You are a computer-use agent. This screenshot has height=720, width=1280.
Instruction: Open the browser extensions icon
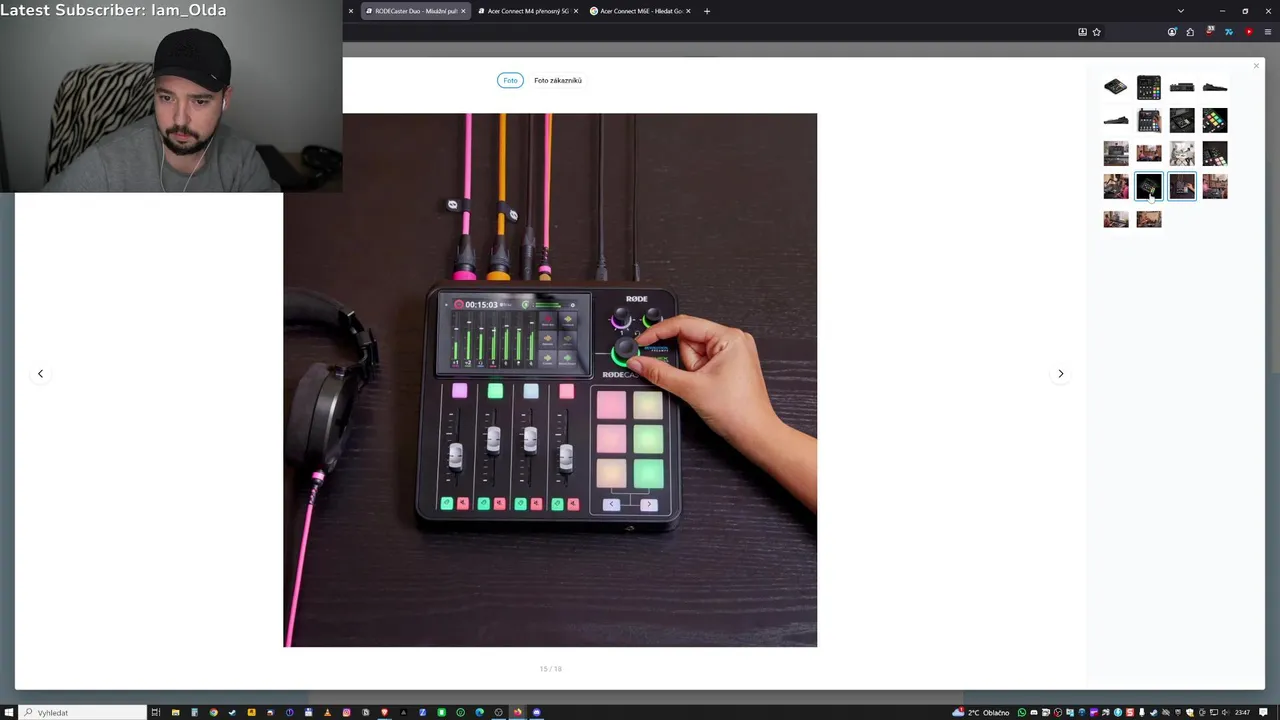pos(1190,32)
